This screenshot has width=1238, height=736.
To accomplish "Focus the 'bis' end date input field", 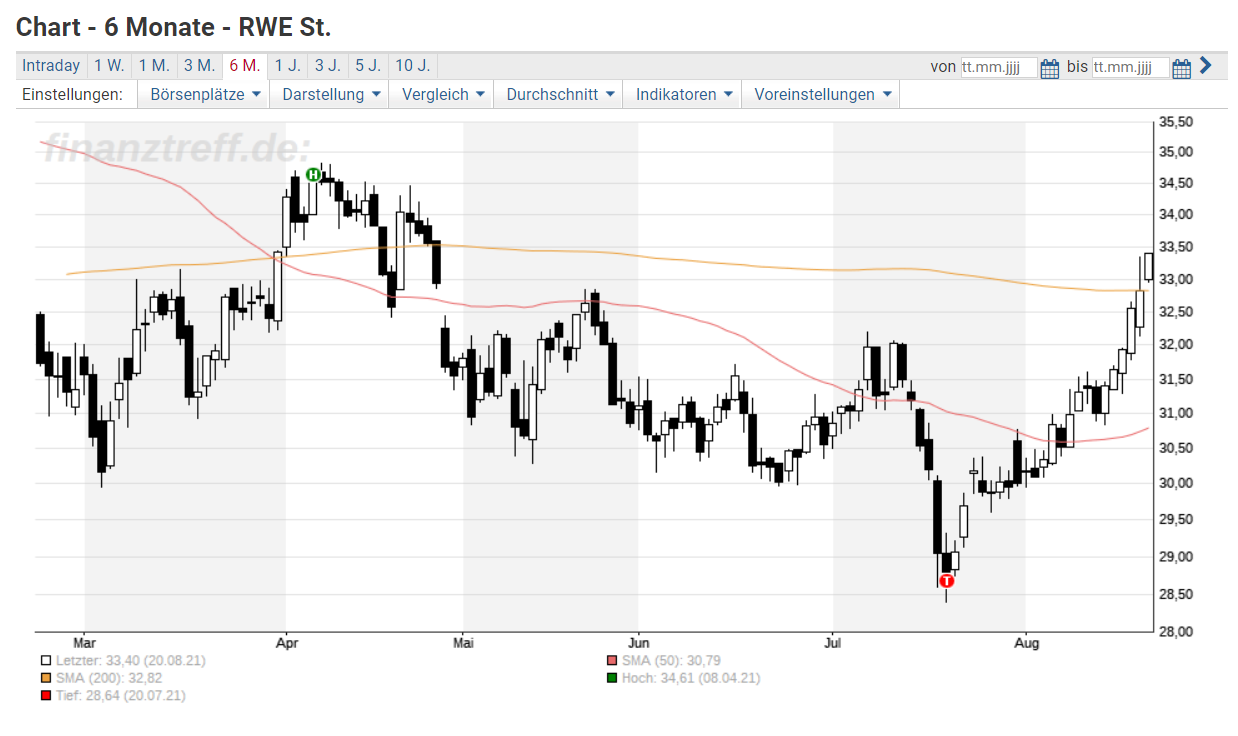I will tap(1131, 68).
